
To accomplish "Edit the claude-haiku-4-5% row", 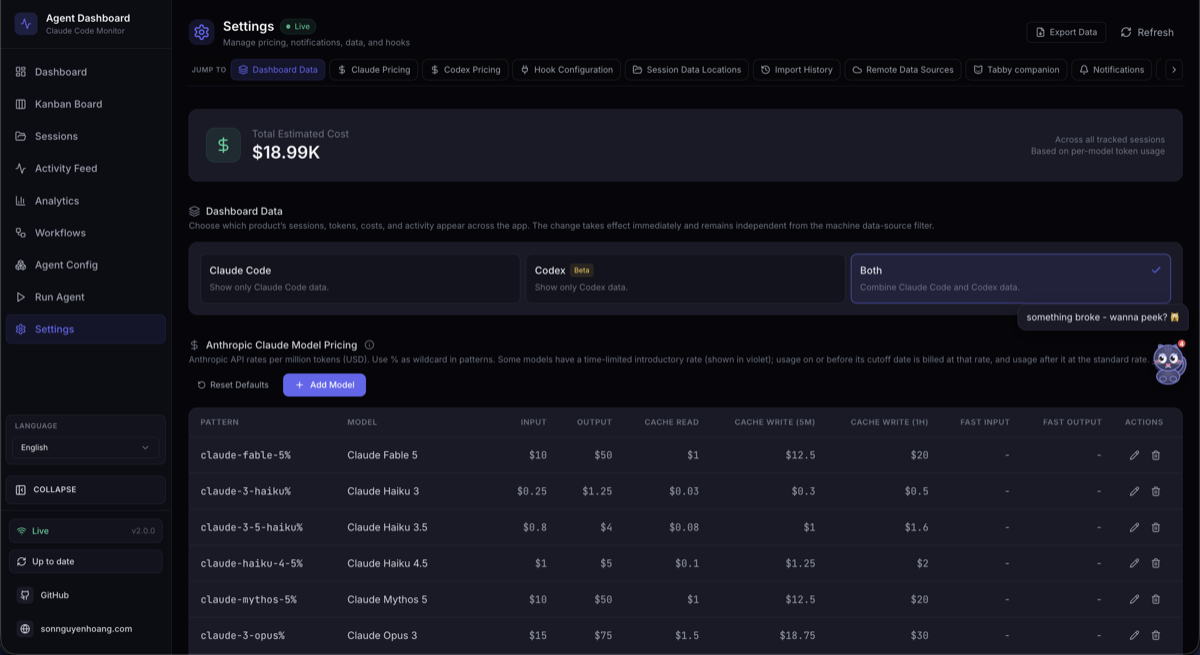I will pos(1134,563).
